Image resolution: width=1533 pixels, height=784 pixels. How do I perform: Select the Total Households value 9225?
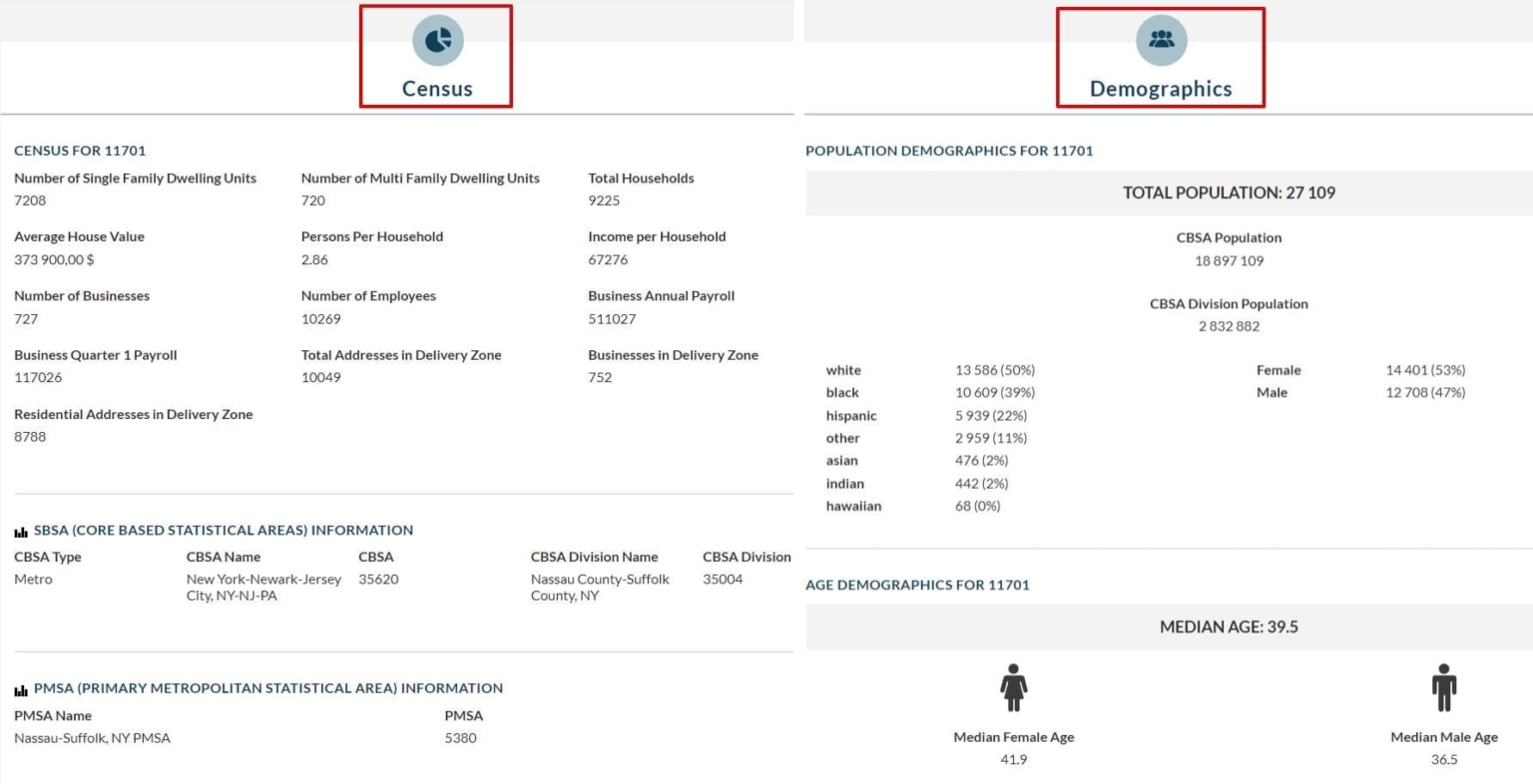pyautogui.click(x=604, y=200)
